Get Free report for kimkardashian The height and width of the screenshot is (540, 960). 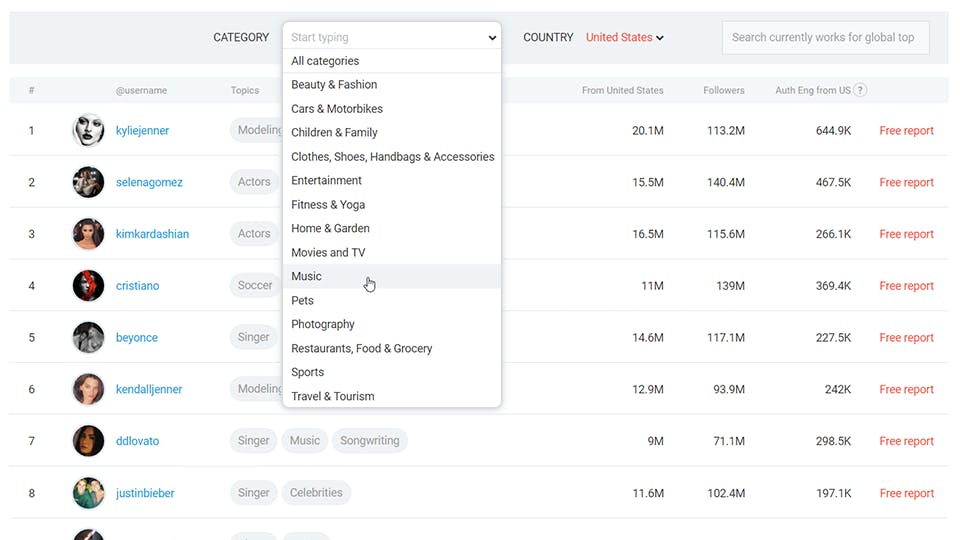[906, 234]
